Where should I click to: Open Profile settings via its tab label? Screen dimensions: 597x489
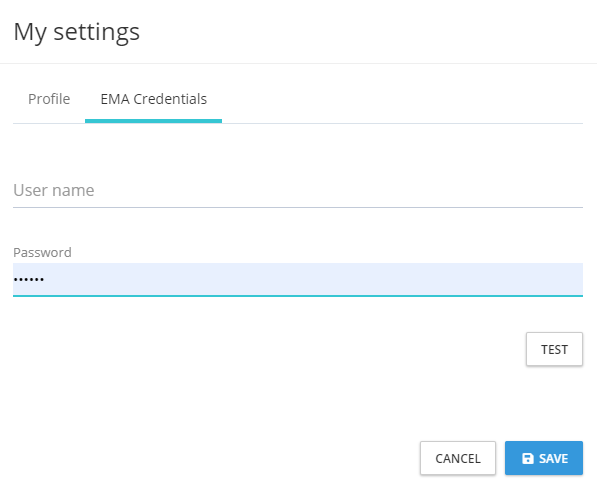(x=49, y=99)
